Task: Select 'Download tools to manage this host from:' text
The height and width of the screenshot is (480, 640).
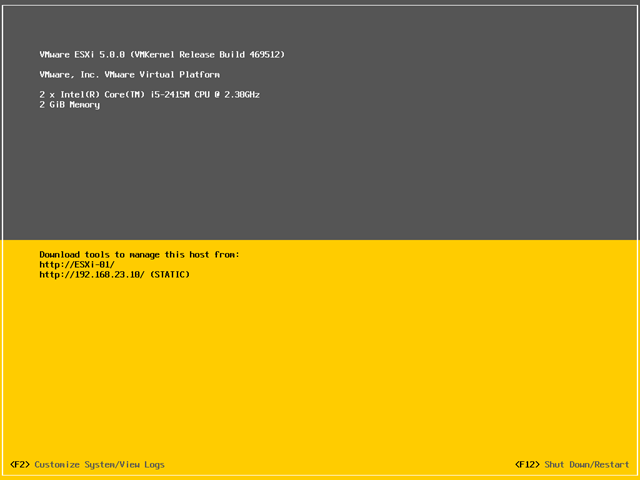Action: coord(140,255)
